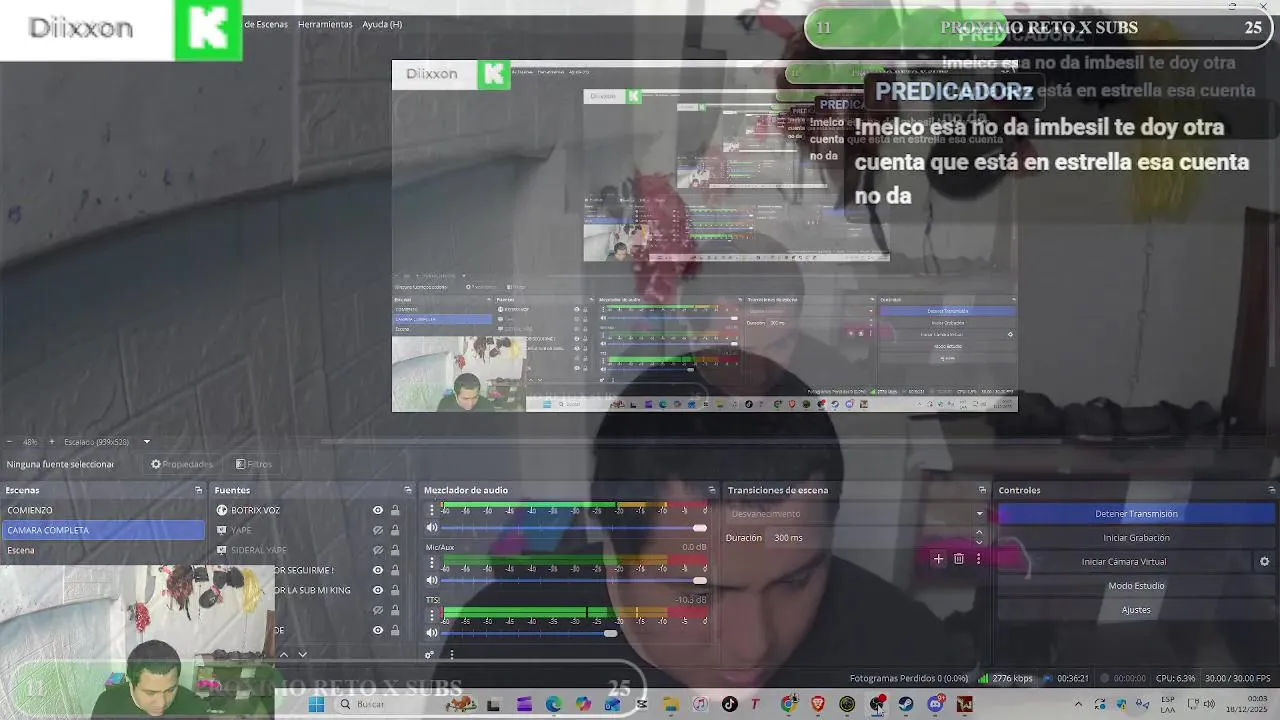Open Steam from the Windows taskbar

[x=905, y=704]
